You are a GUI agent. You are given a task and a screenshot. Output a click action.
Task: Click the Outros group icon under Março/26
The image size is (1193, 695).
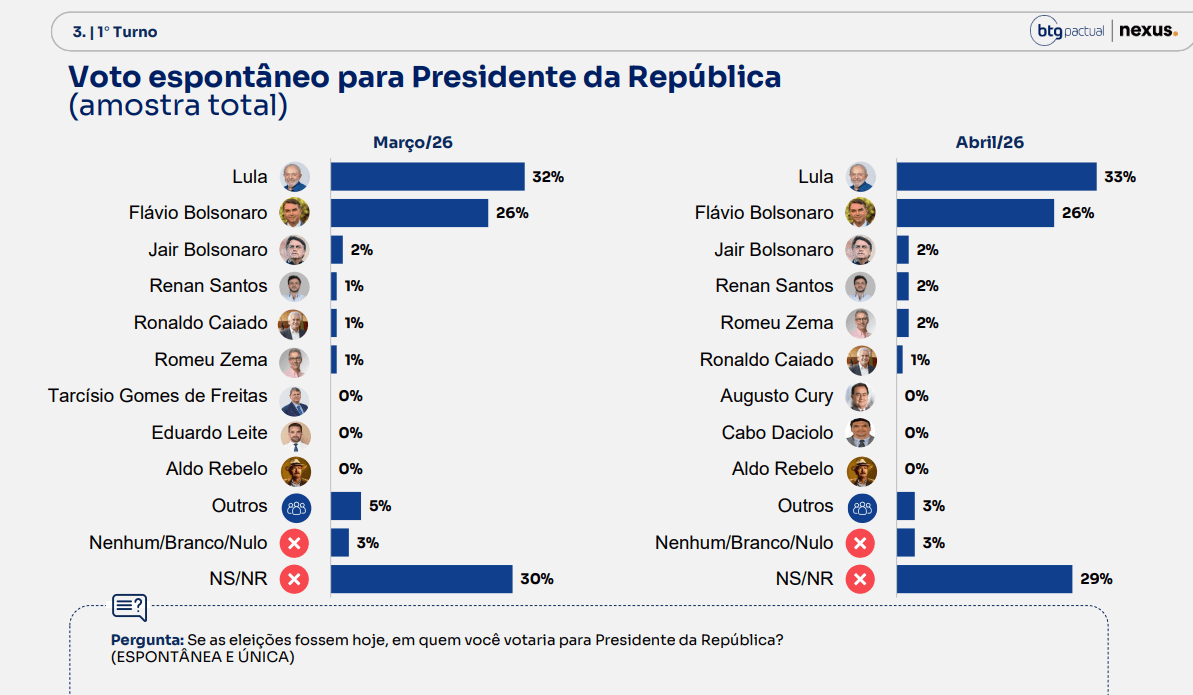pos(296,507)
